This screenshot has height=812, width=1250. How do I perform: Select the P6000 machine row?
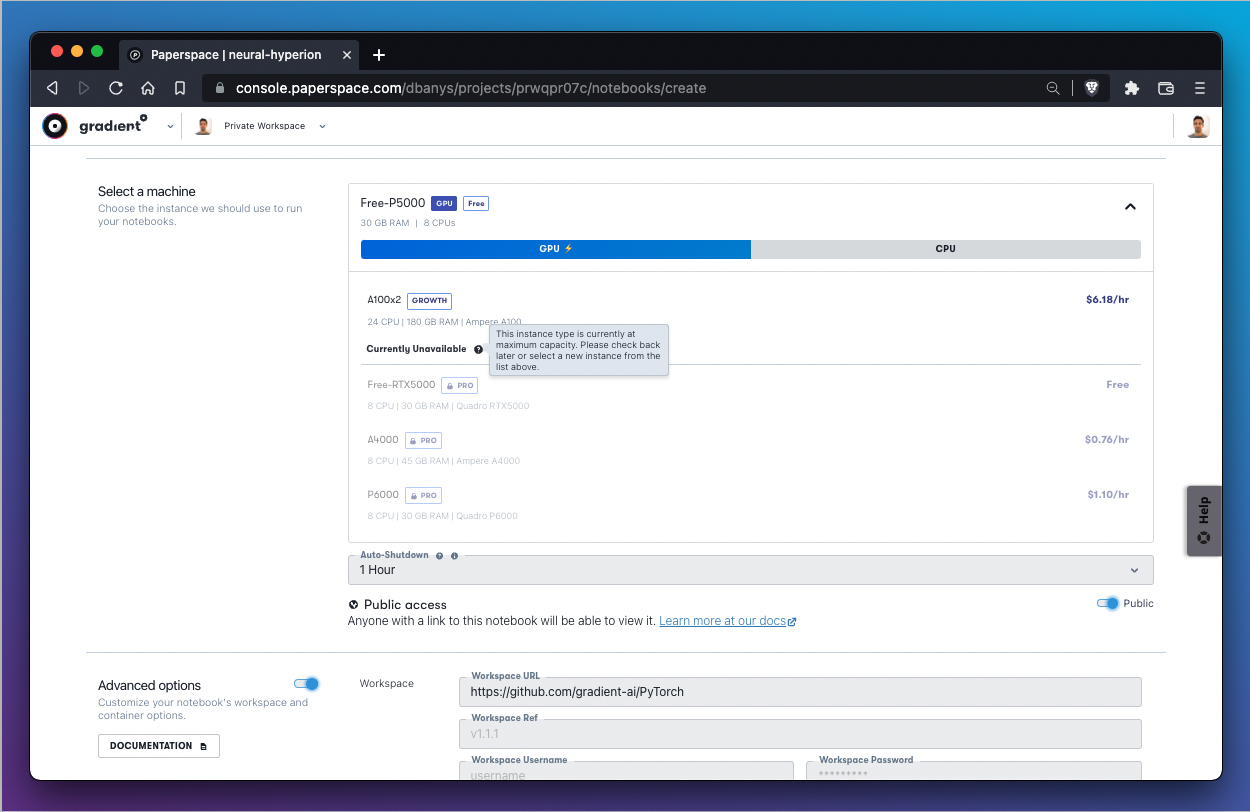pos(751,504)
